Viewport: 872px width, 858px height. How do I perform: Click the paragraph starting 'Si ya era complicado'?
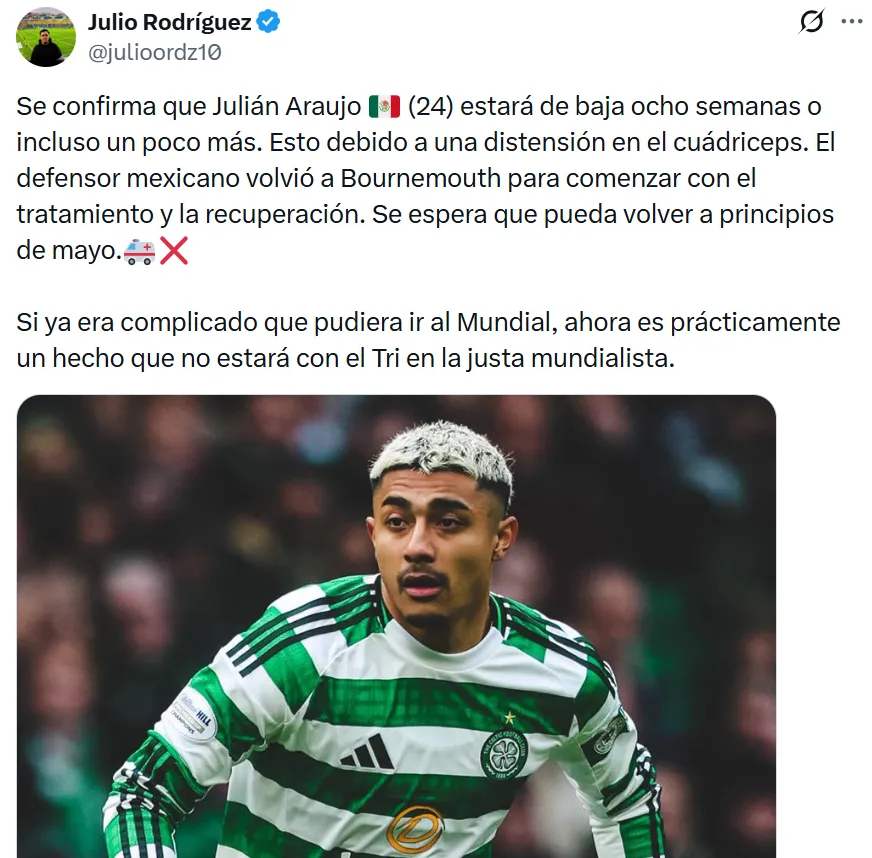(428, 340)
